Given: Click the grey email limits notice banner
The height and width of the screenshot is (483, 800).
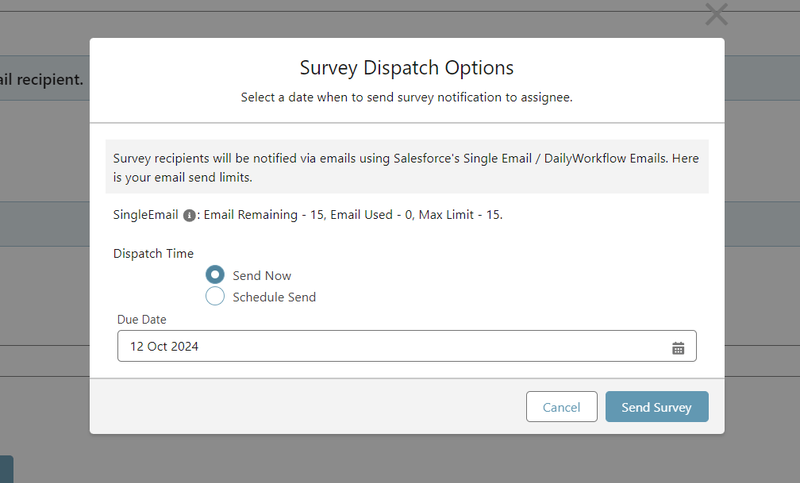Looking at the screenshot, I should click(406, 166).
